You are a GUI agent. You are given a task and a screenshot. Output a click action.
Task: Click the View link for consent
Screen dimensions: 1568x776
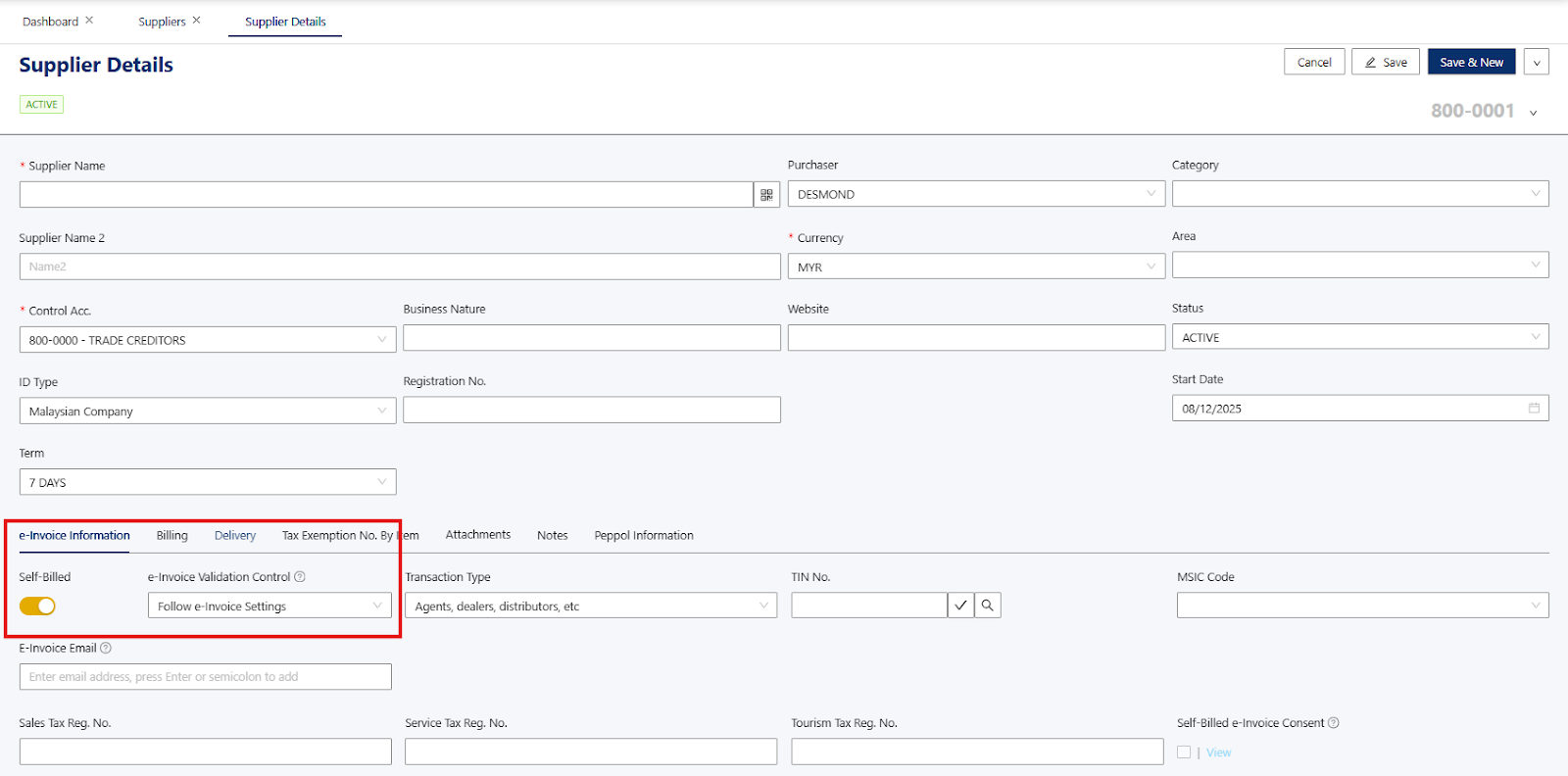1218,752
